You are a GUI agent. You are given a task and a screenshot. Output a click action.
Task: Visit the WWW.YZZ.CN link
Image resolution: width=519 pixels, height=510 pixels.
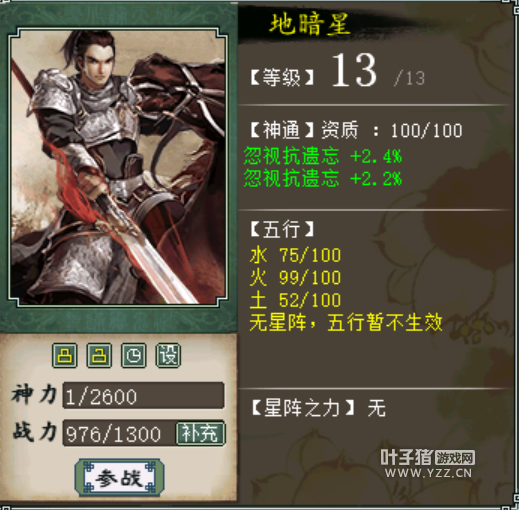pyautogui.click(x=428, y=473)
